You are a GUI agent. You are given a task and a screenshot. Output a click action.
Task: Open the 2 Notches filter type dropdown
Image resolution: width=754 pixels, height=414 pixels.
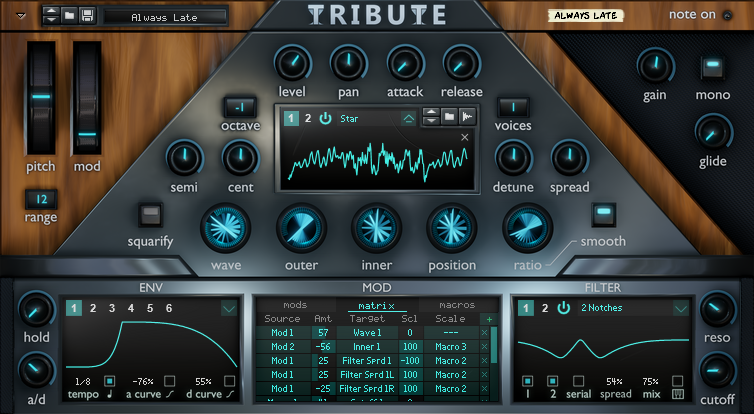click(x=681, y=308)
